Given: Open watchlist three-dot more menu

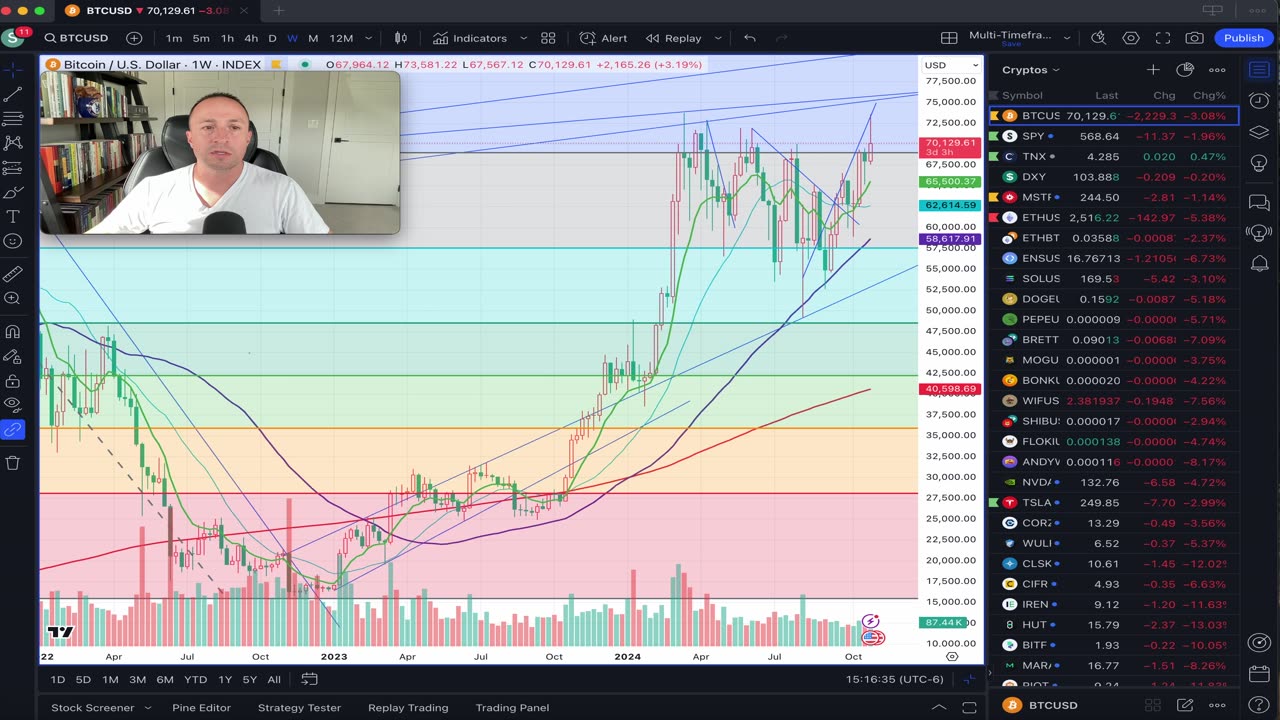Looking at the screenshot, I should tap(1217, 70).
